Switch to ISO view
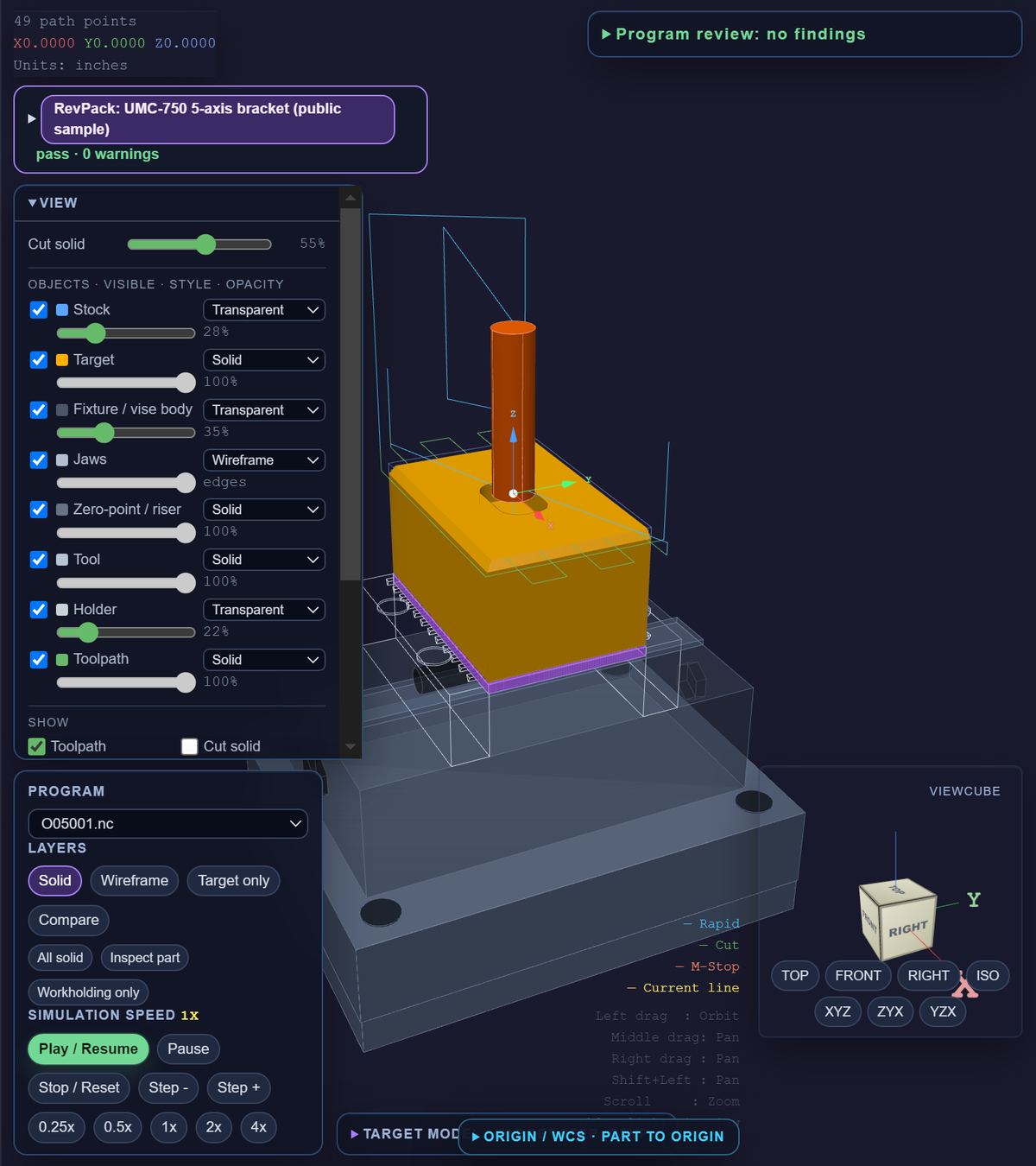Image resolution: width=1036 pixels, height=1166 pixels. [988, 976]
